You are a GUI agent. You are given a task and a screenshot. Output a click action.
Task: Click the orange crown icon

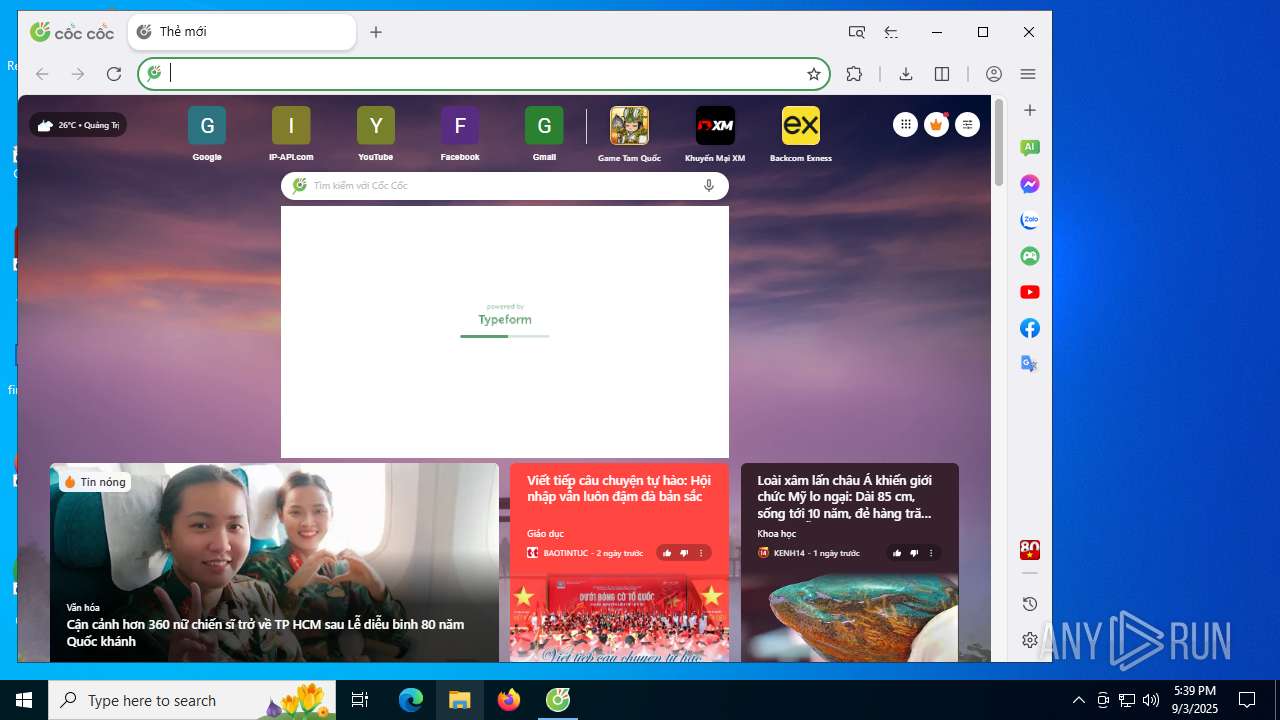936,125
